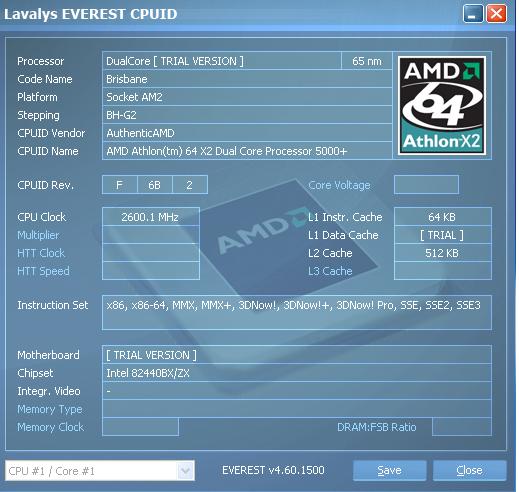
Task: Click the Save button
Action: 389,470
